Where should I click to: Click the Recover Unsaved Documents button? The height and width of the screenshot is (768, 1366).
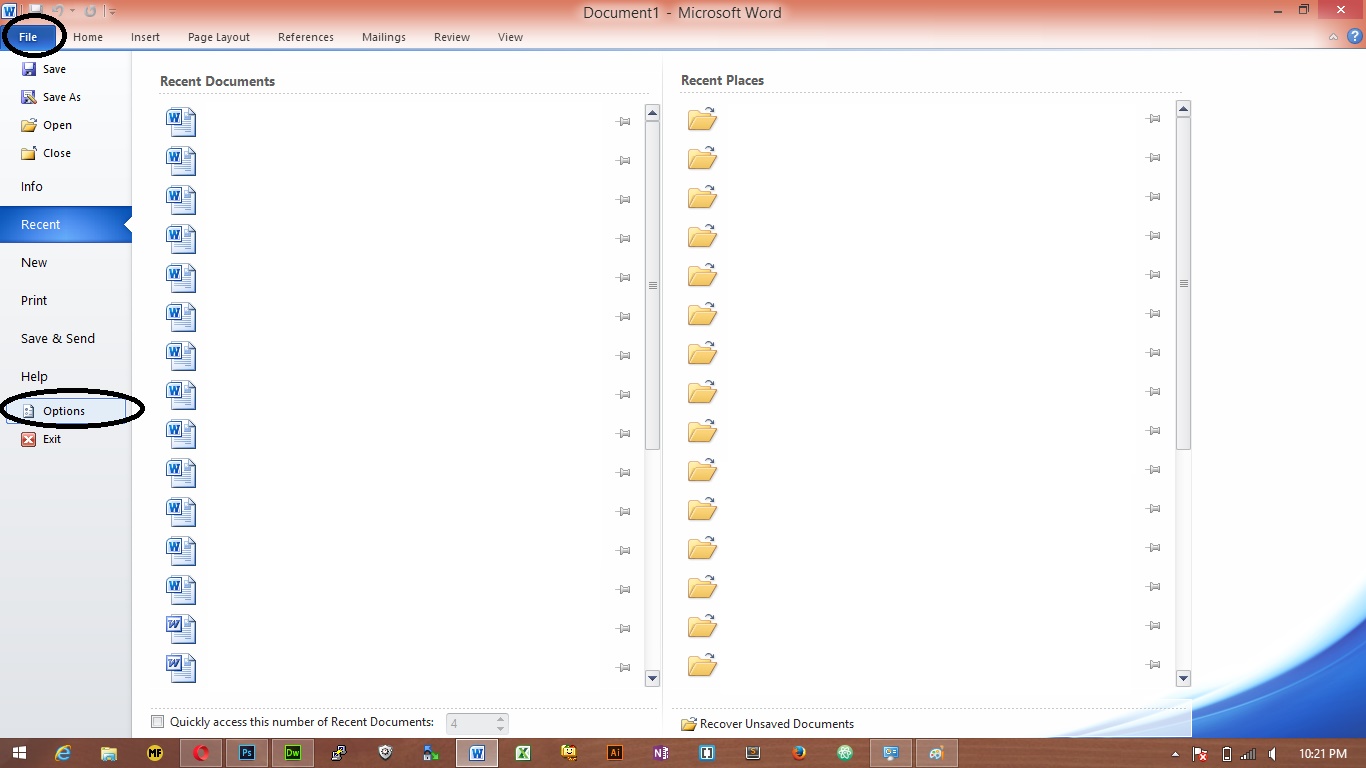[767, 724]
